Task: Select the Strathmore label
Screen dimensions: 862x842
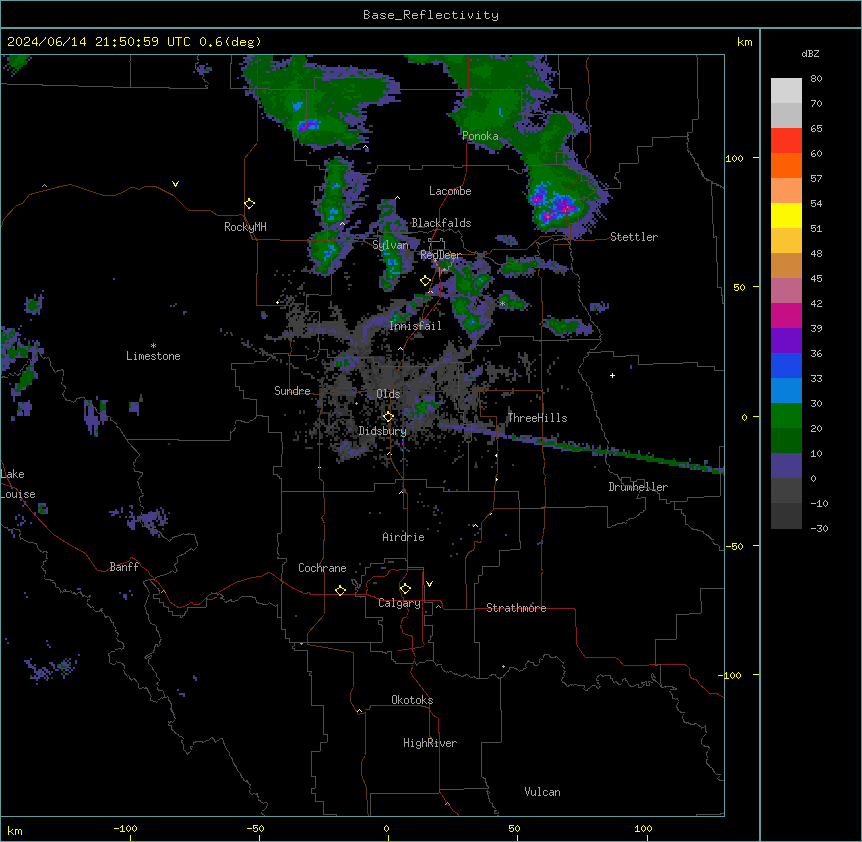Action: click(516, 608)
